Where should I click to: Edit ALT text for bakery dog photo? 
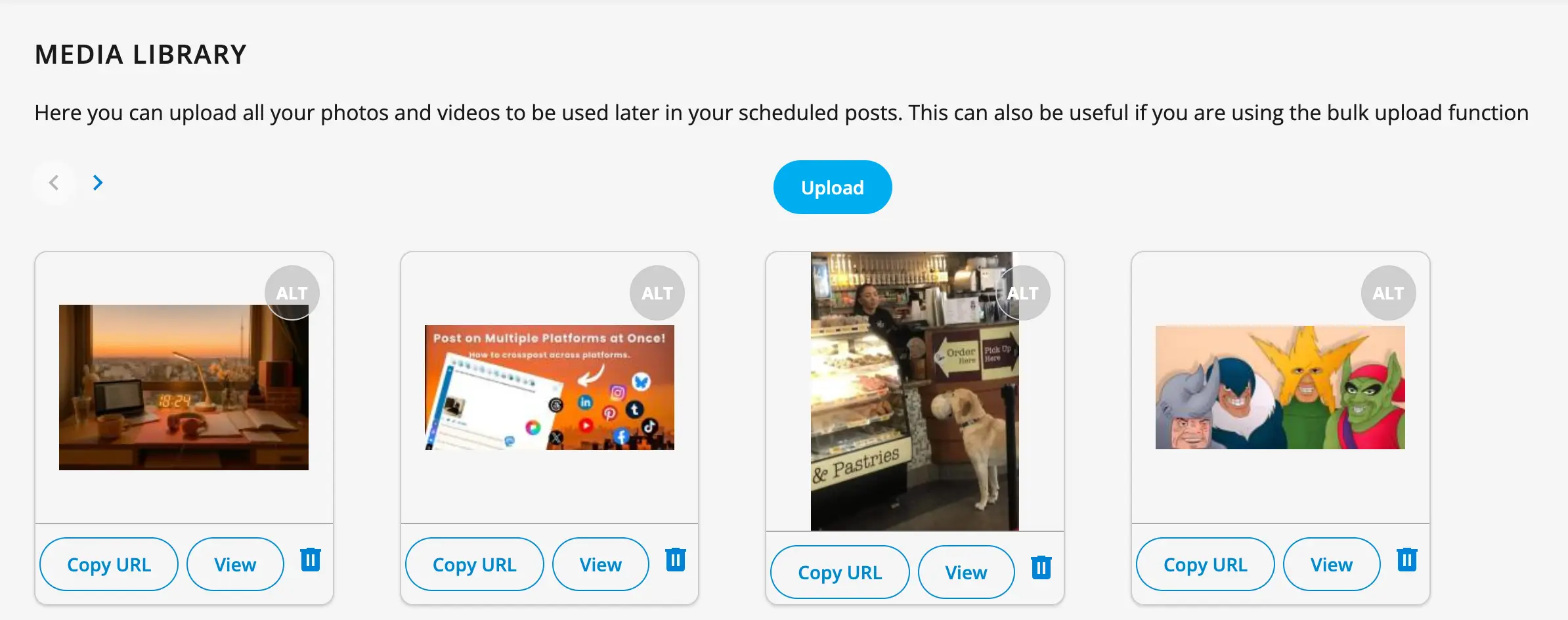click(x=1022, y=293)
